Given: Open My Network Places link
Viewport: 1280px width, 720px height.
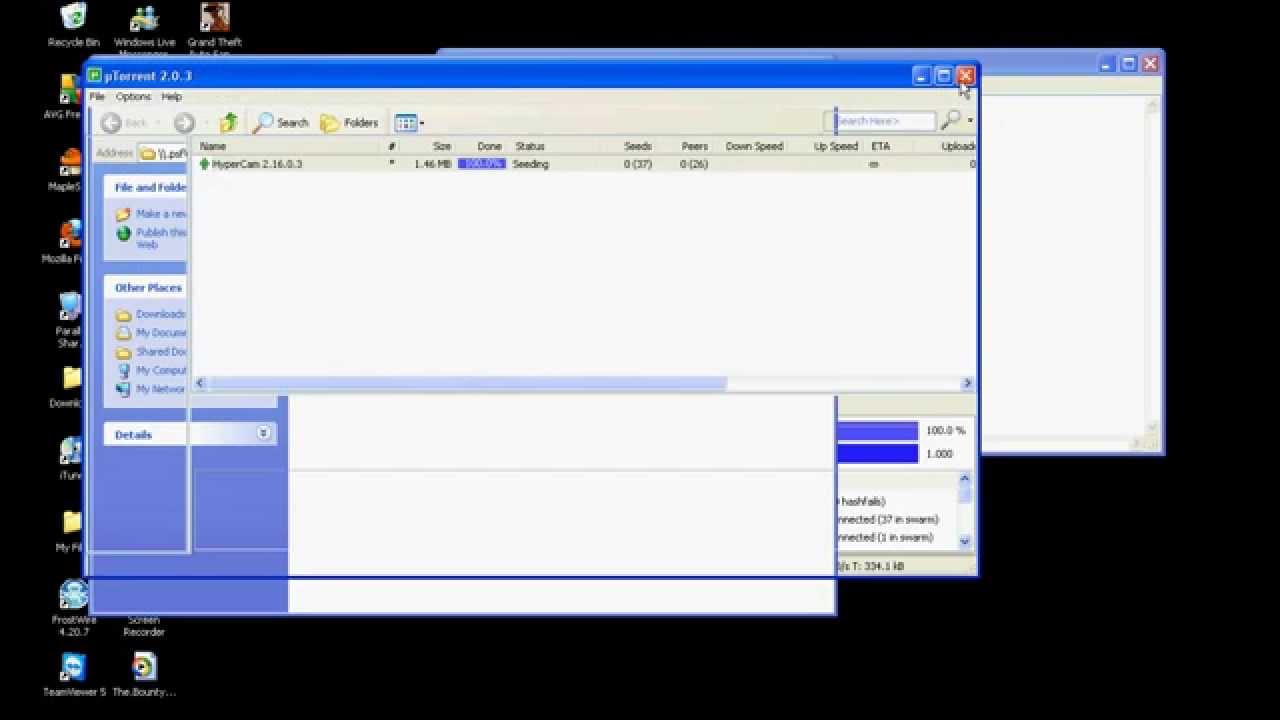Looking at the screenshot, I should pos(151,389).
